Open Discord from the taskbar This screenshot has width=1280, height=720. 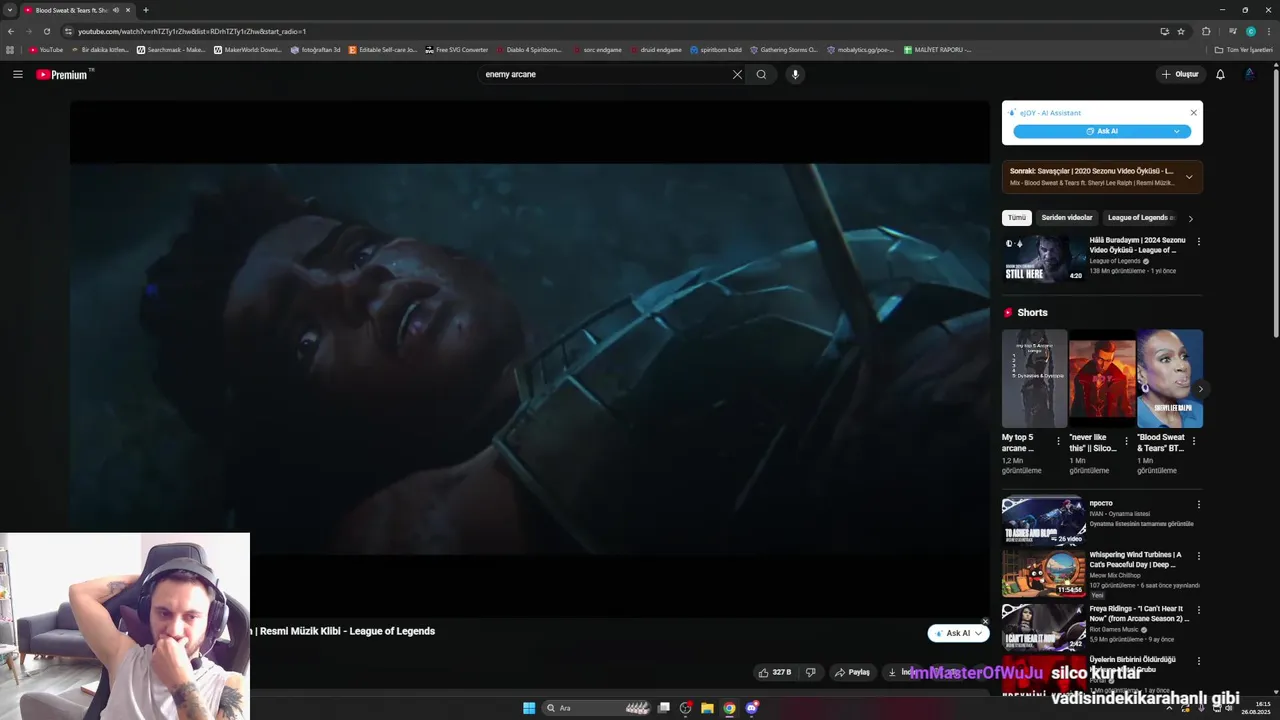[751, 708]
